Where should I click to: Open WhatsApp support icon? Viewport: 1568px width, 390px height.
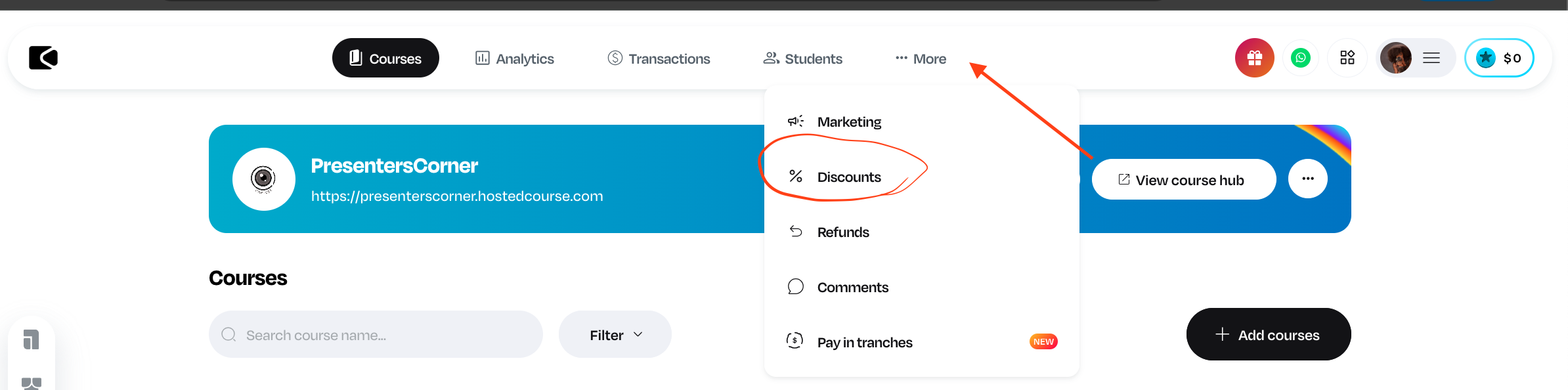1300,58
